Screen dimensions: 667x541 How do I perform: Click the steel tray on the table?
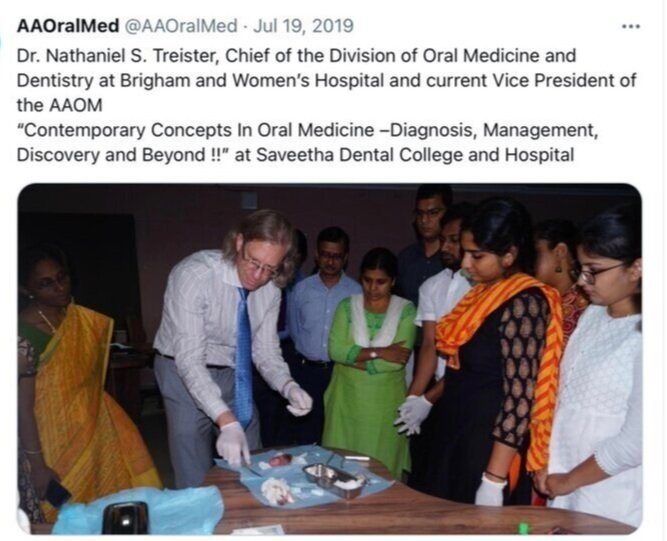[x=335, y=480]
